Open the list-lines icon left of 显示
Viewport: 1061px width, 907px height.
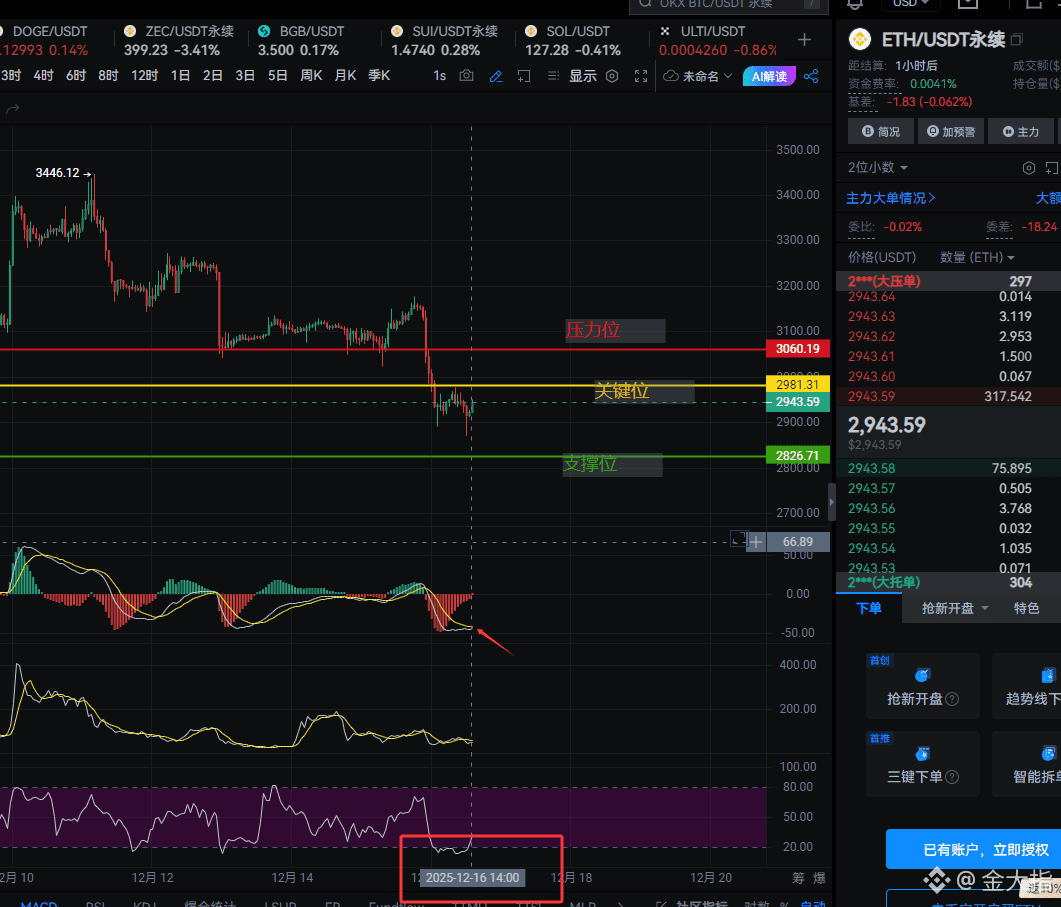[x=553, y=76]
